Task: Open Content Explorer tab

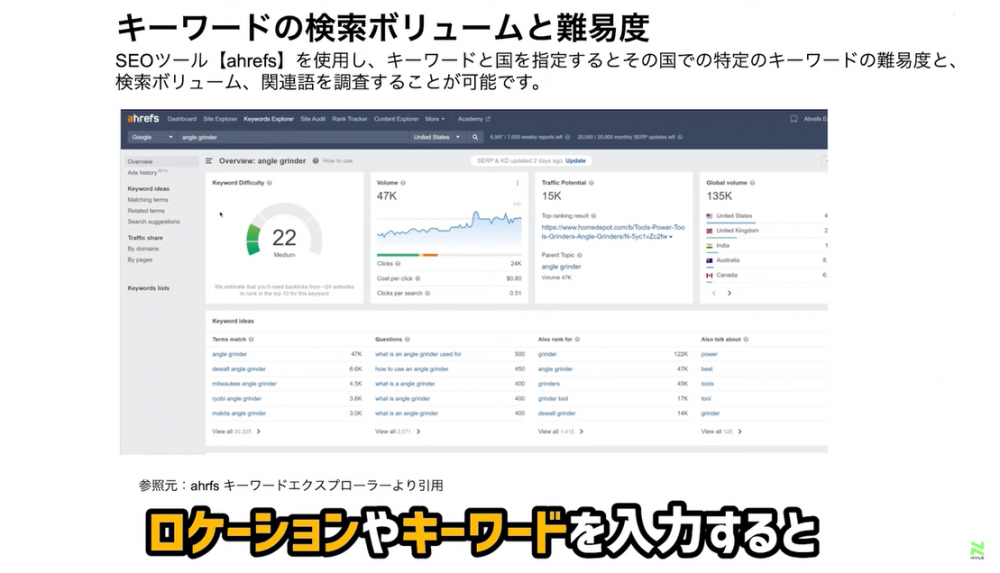Action: click(396, 119)
